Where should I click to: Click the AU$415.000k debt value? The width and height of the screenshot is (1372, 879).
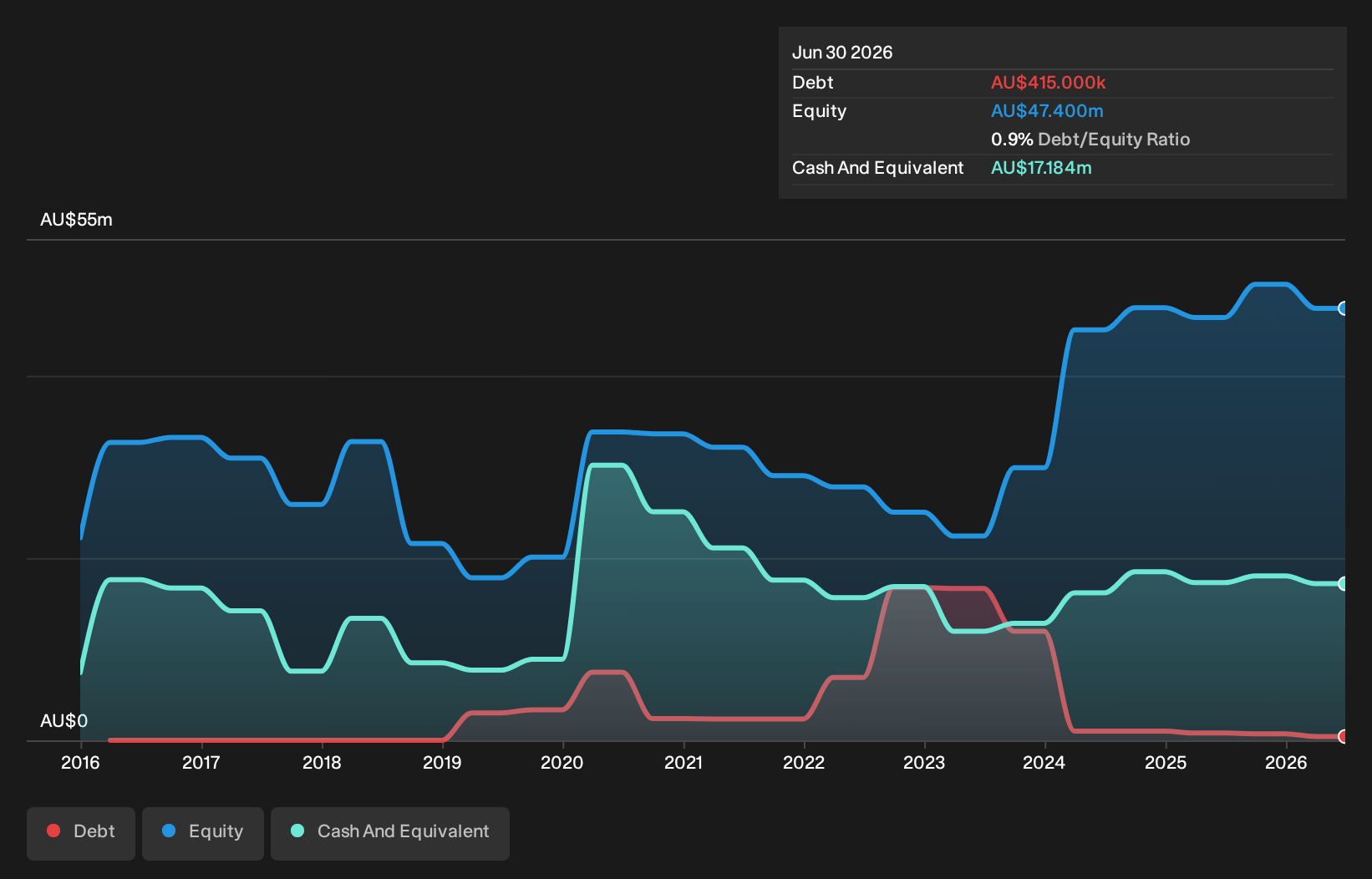click(x=1048, y=83)
